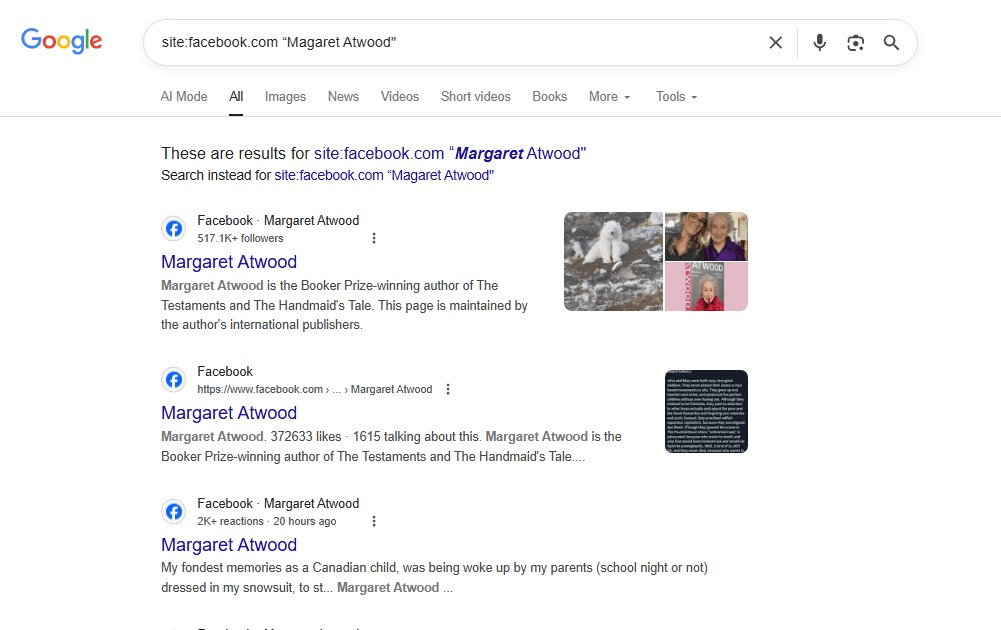Clear the search box text

pyautogui.click(x=776, y=43)
